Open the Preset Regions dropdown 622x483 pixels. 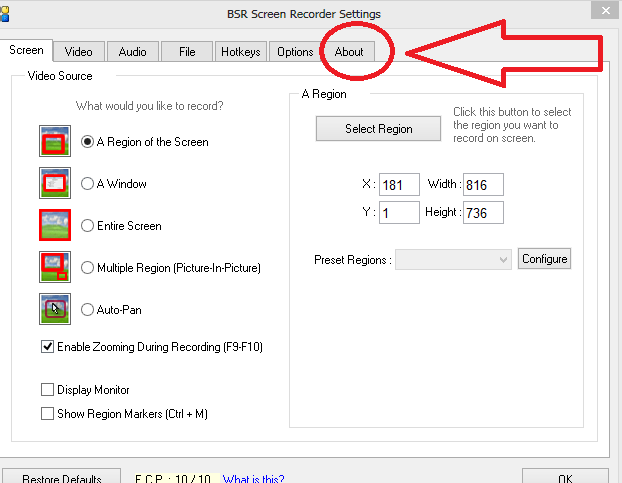tap(453, 260)
